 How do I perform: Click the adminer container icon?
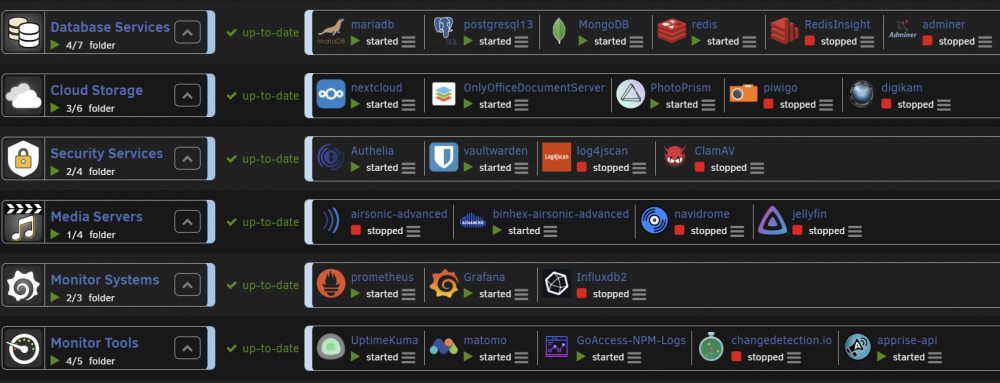[x=902, y=31]
